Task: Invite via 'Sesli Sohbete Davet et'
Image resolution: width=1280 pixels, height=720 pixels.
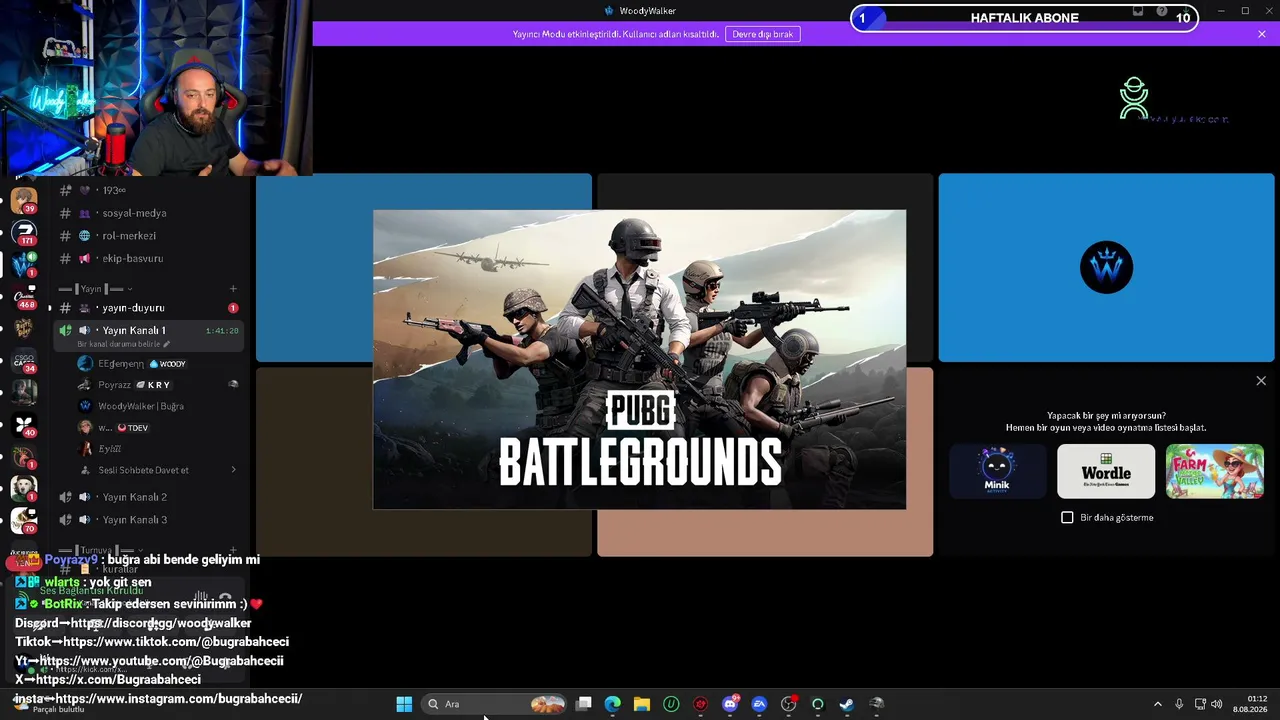Action: pyautogui.click(x=143, y=470)
